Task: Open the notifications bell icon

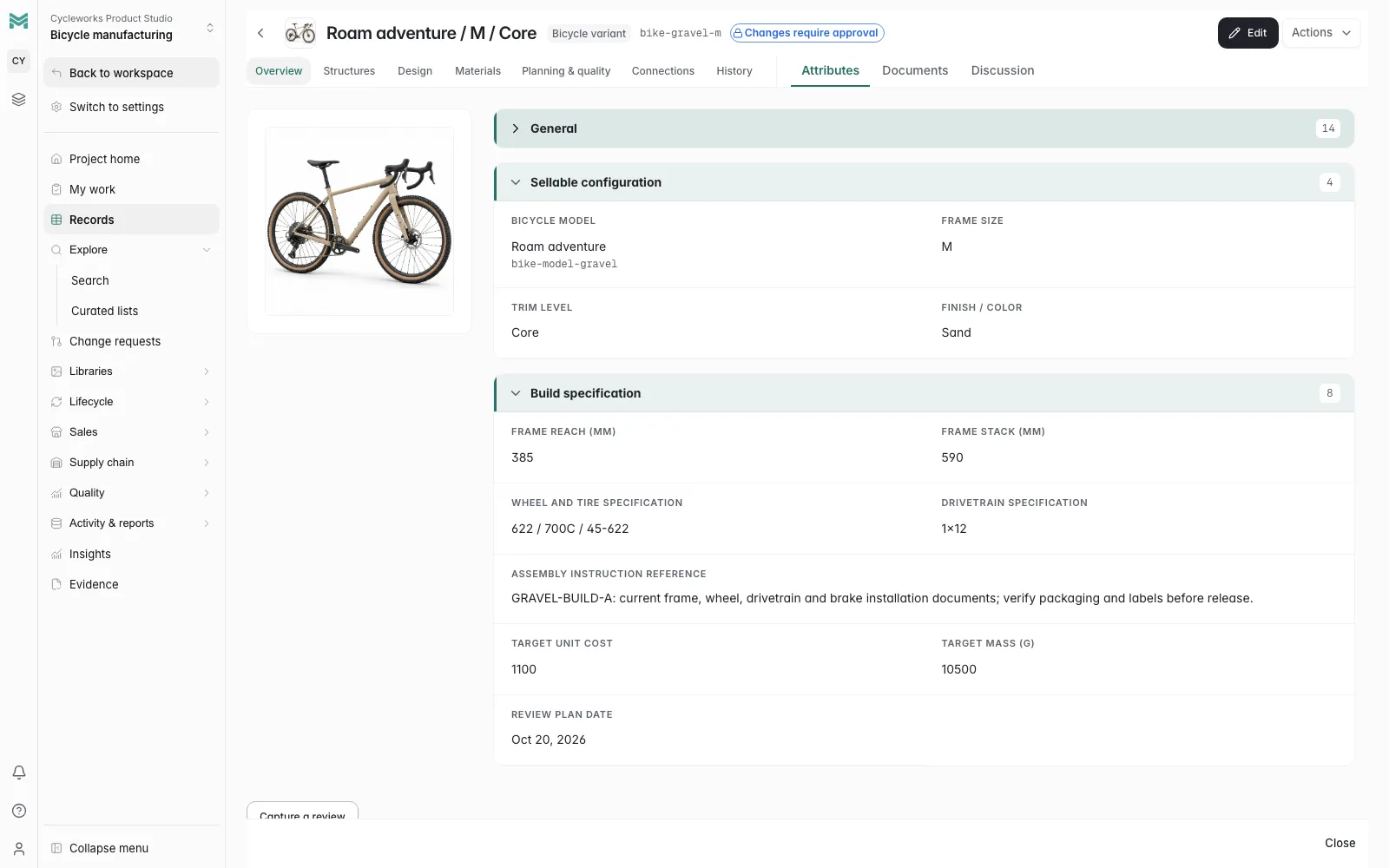Action: coord(18,773)
